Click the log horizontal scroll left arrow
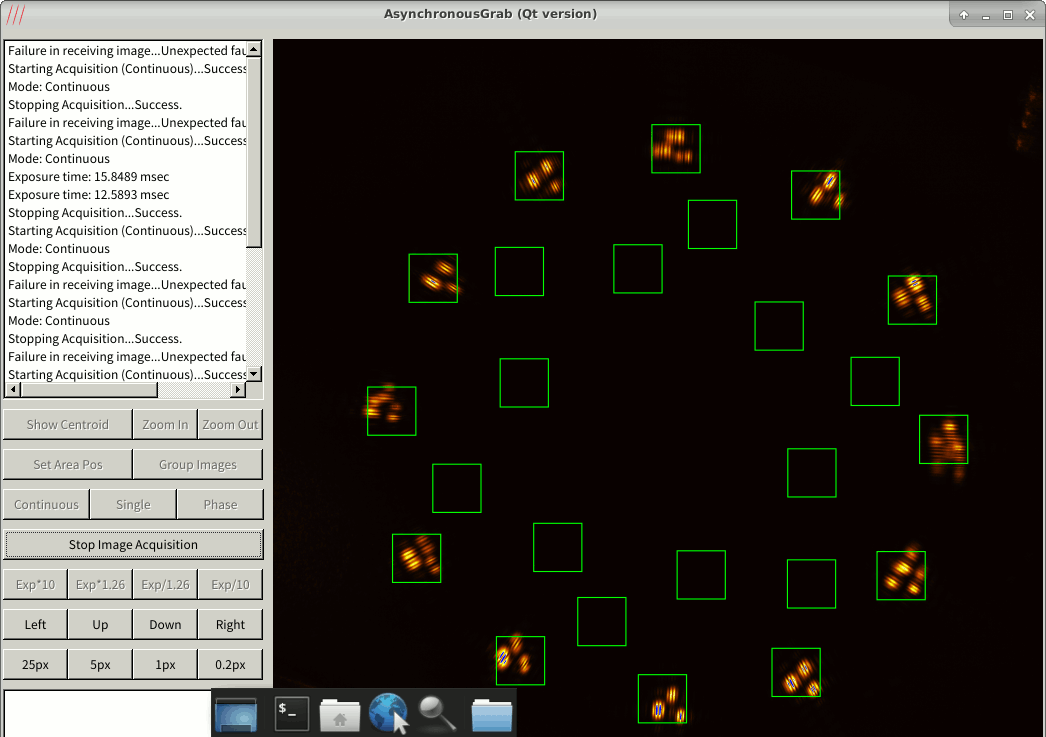Screen dimensions: 1046x737 point(13,389)
